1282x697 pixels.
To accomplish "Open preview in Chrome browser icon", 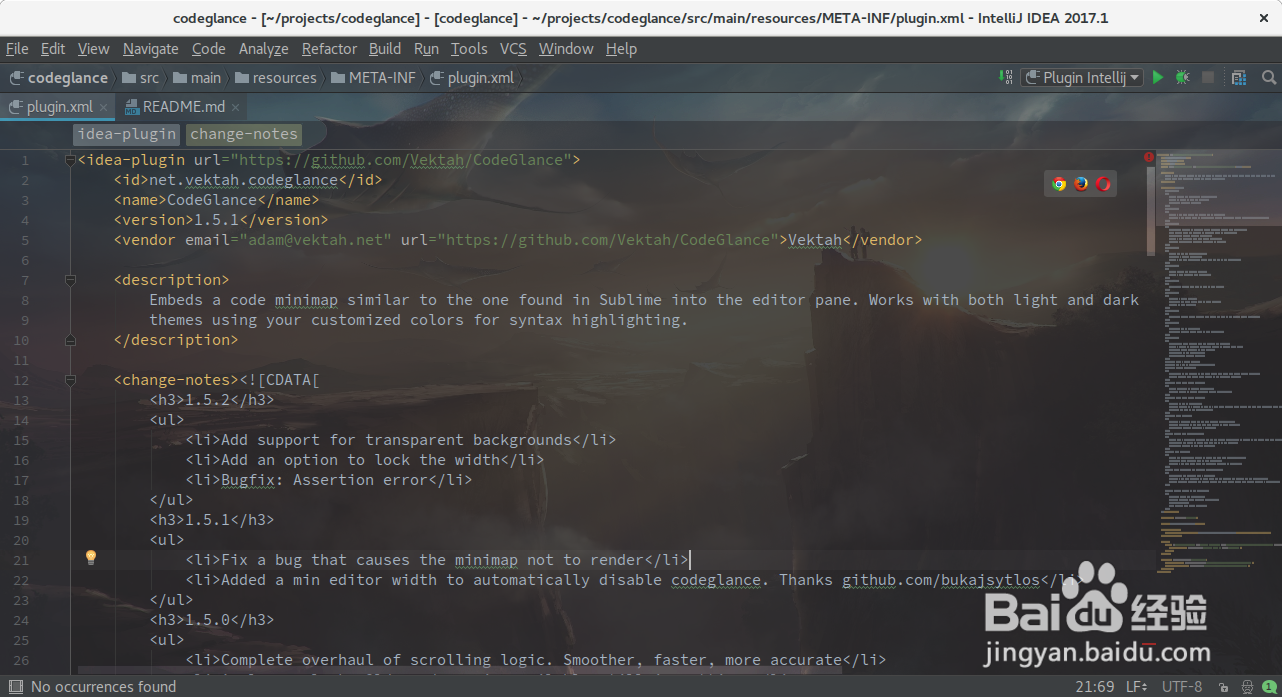I will click(1059, 183).
